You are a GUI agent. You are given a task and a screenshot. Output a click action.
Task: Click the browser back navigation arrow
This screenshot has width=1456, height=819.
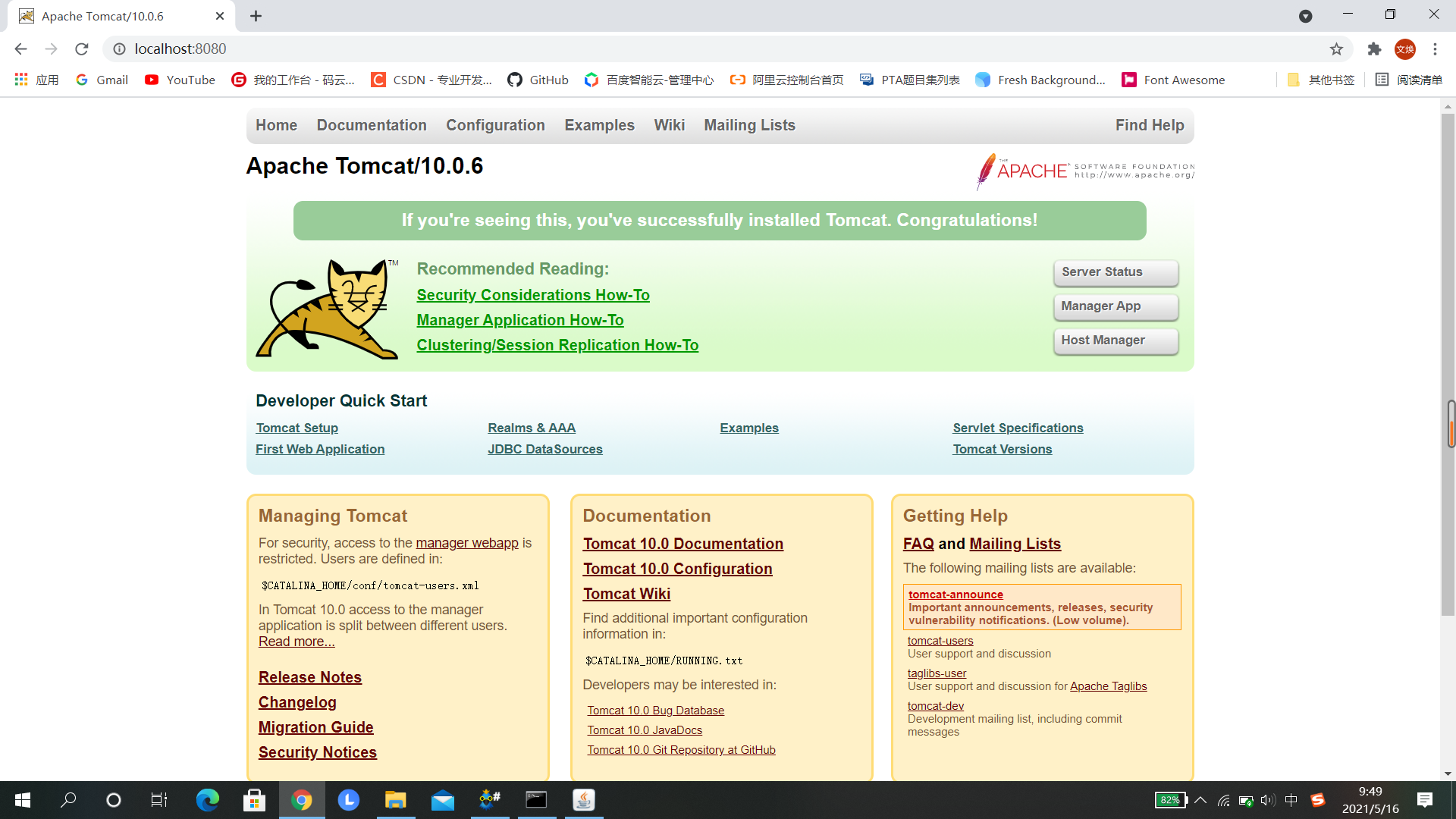20,48
